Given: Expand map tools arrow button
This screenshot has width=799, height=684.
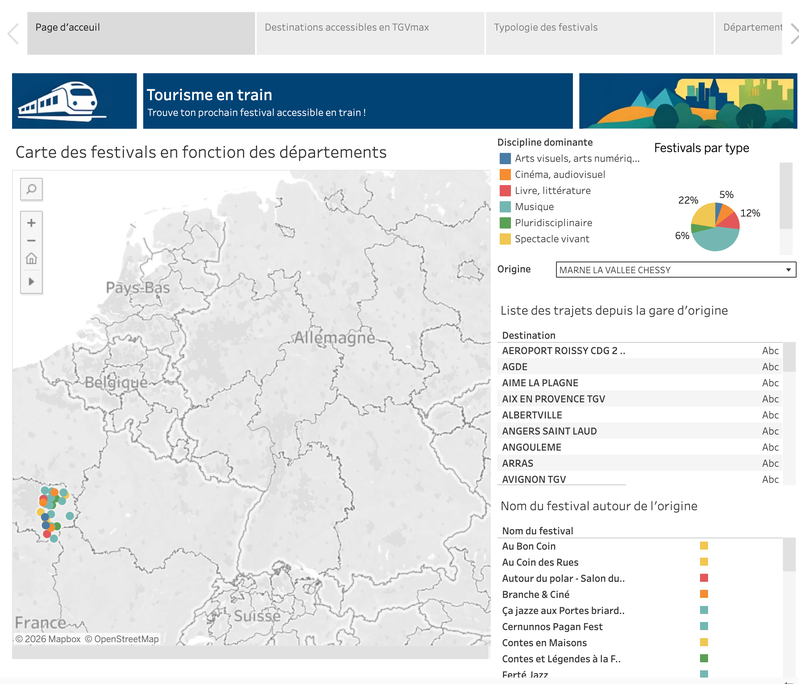Looking at the screenshot, I should (x=31, y=282).
